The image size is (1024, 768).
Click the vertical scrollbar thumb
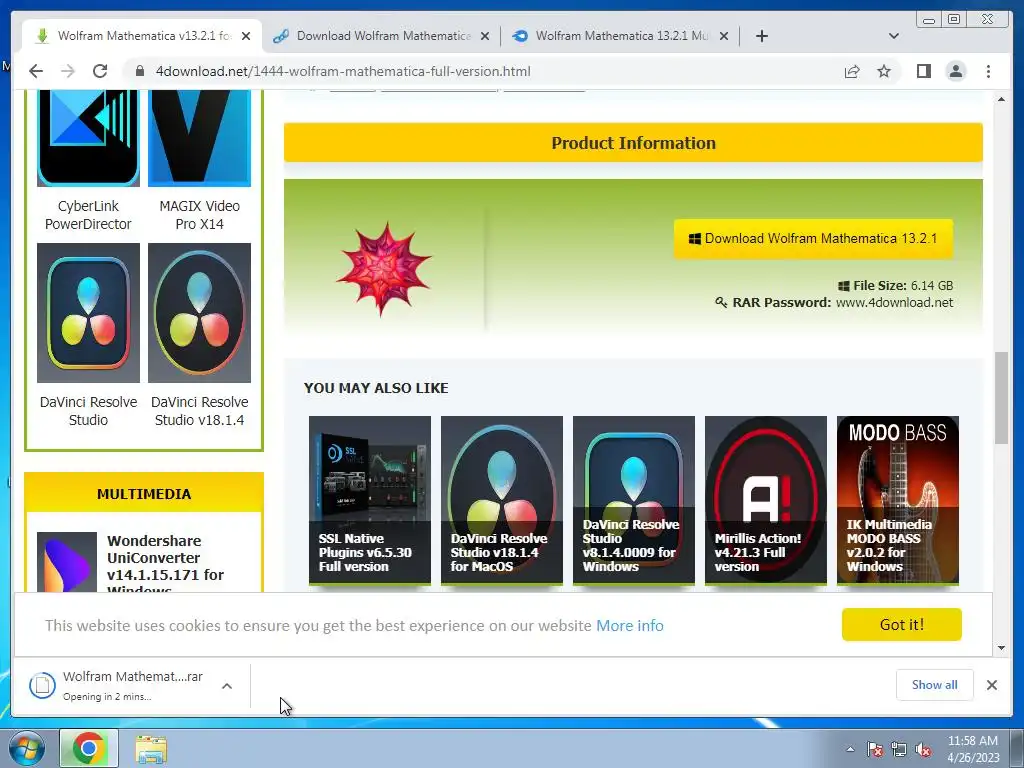1001,398
